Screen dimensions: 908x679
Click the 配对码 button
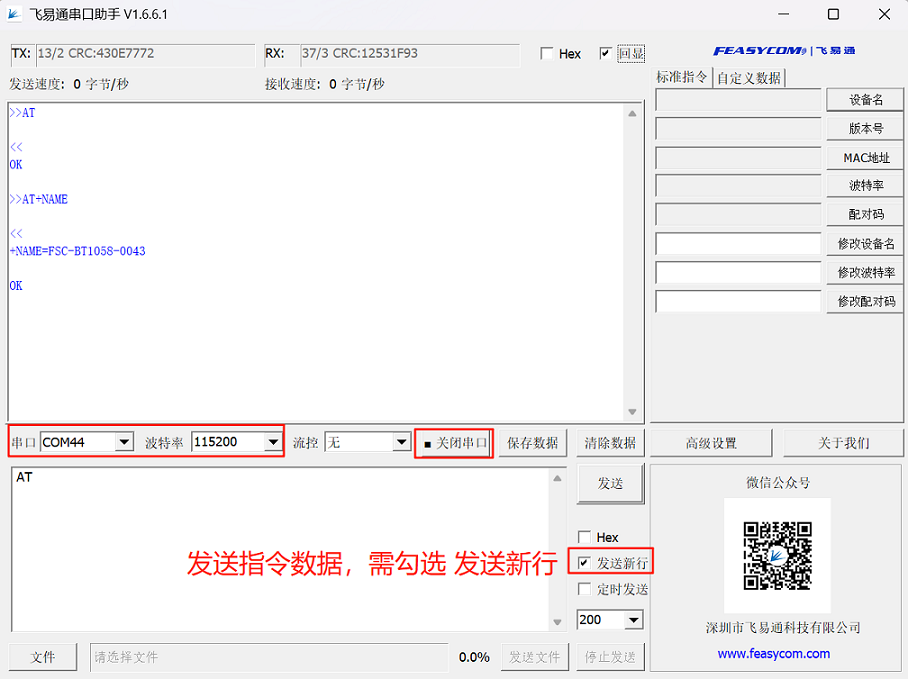click(x=865, y=214)
